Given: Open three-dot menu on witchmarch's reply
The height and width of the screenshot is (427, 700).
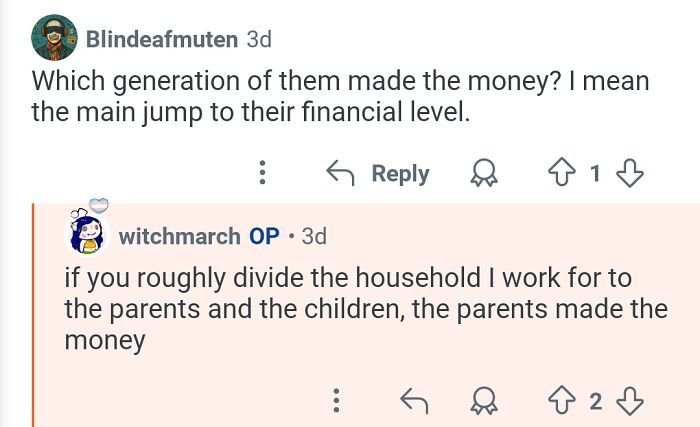Looking at the screenshot, I should click(336, 401).
